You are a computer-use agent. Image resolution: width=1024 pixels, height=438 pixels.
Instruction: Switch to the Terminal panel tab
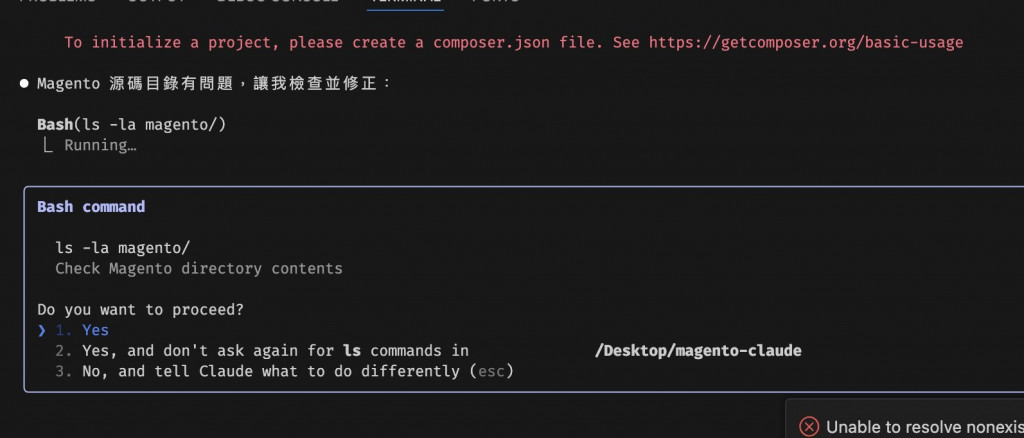click(x=405, y=2)
